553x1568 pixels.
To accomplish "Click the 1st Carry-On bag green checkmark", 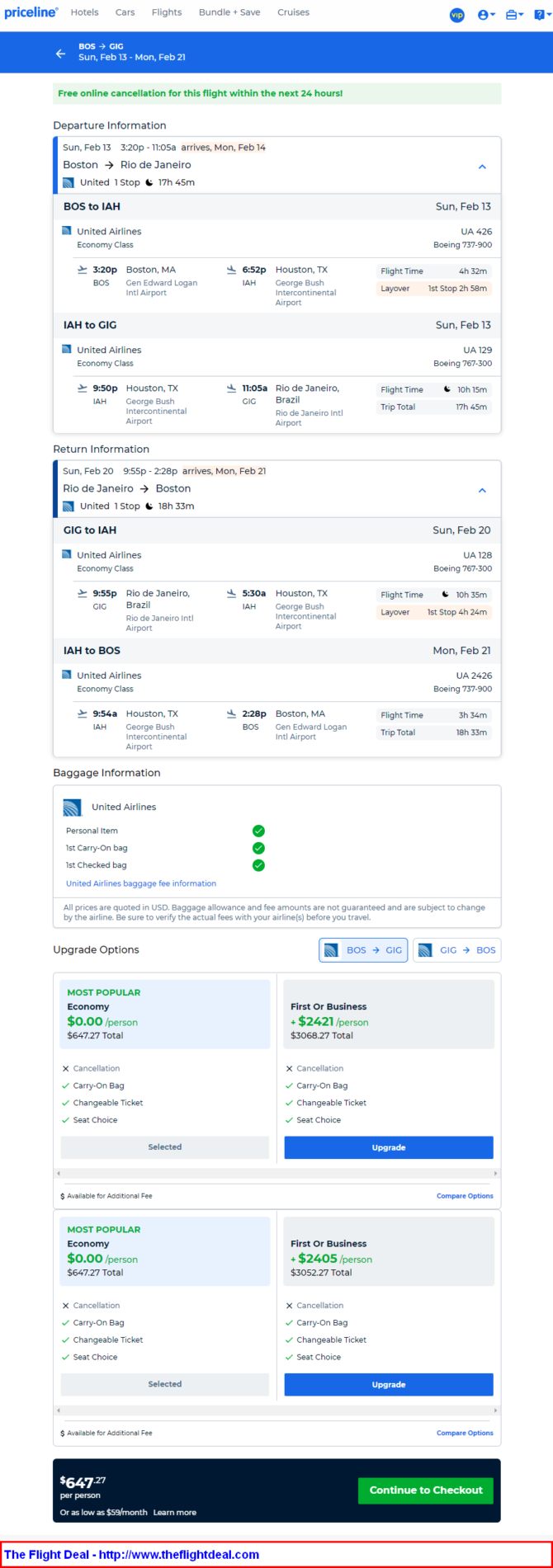I will point(258,848).
